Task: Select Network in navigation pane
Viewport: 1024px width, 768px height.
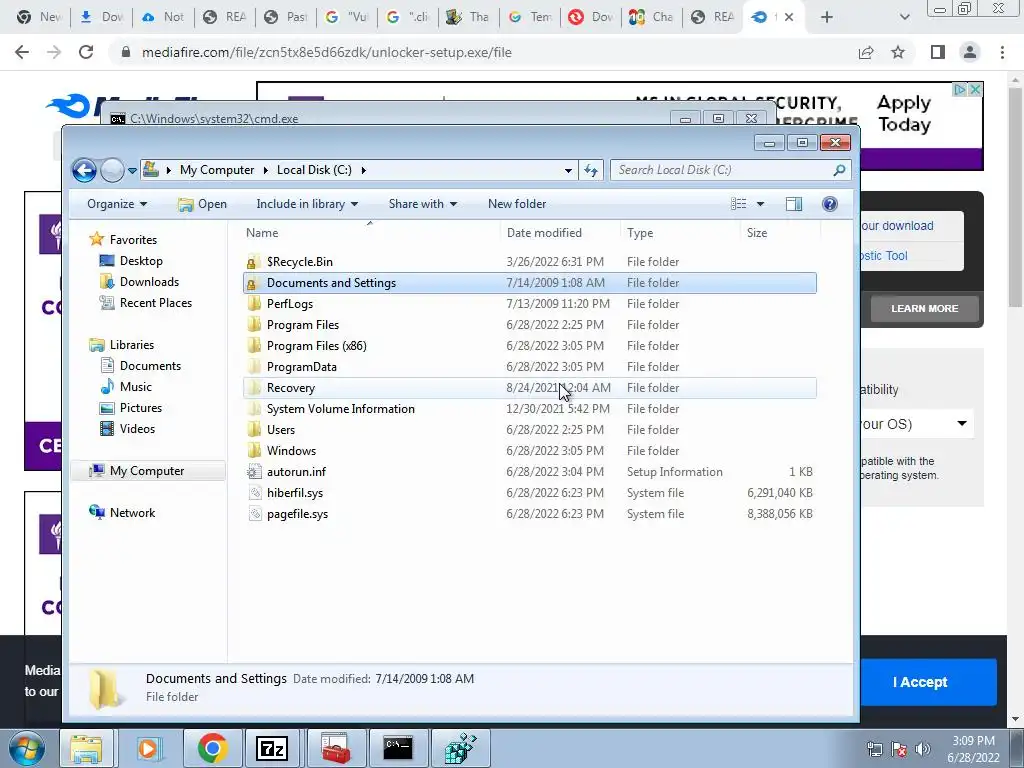Action: tap(132, 513)
